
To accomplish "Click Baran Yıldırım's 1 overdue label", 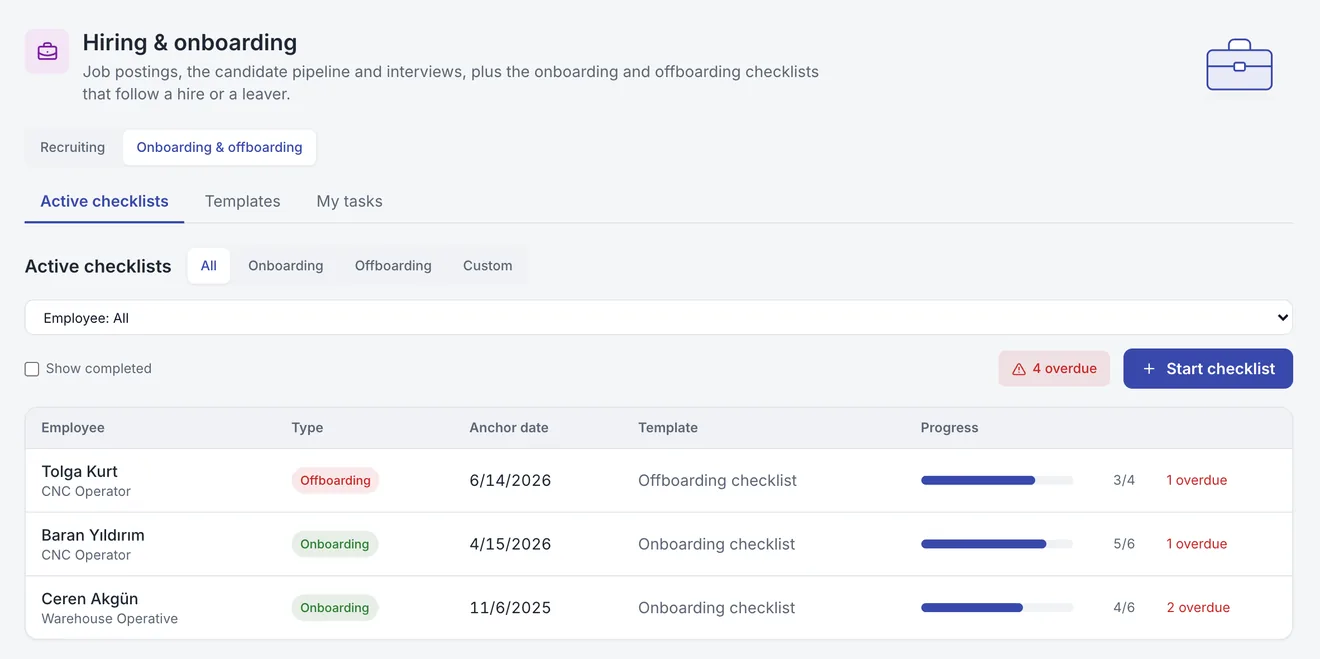I will (x=1196, y=544).
